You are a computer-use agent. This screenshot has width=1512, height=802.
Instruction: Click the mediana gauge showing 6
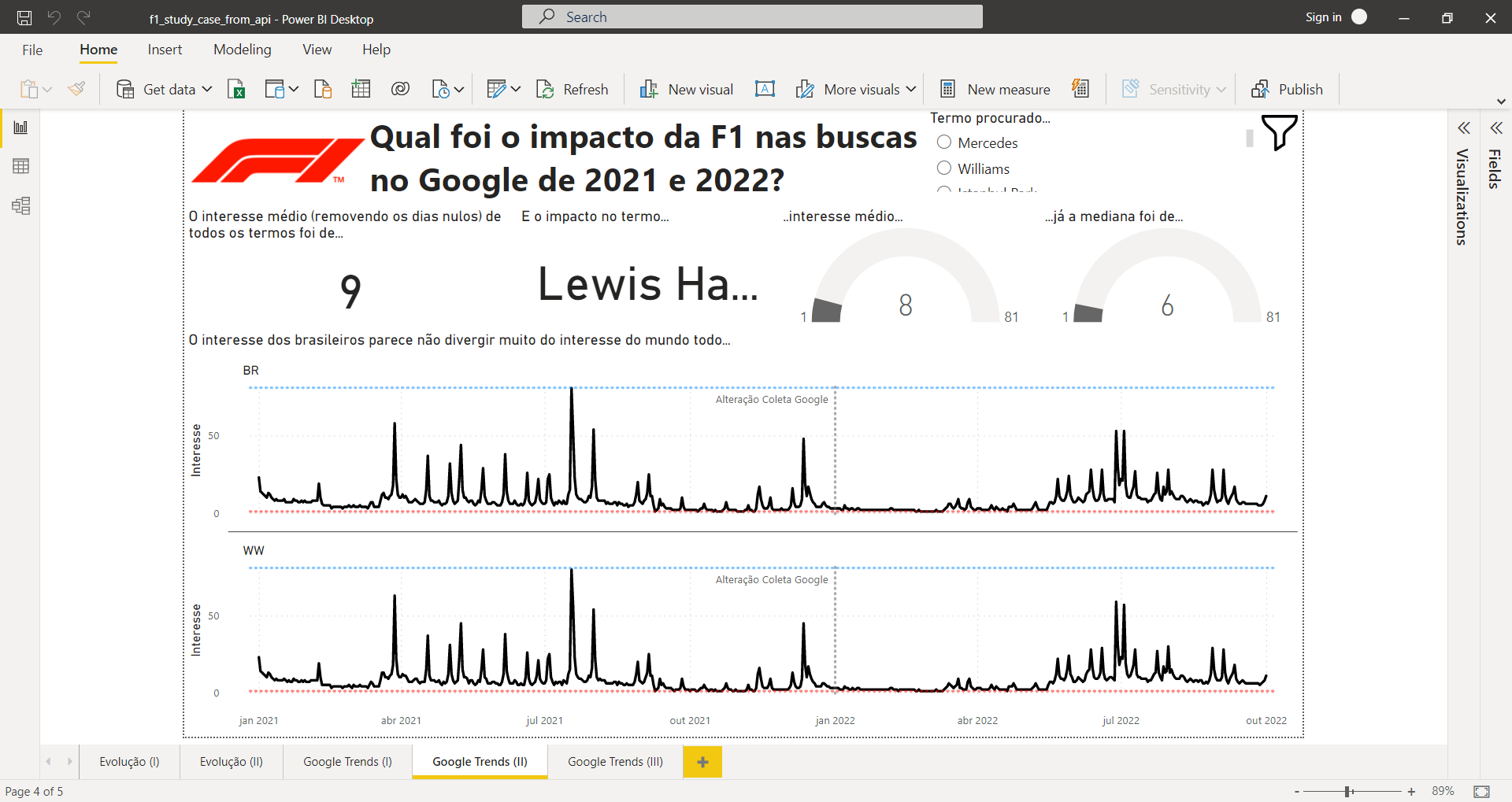[x=1167, y=277]
